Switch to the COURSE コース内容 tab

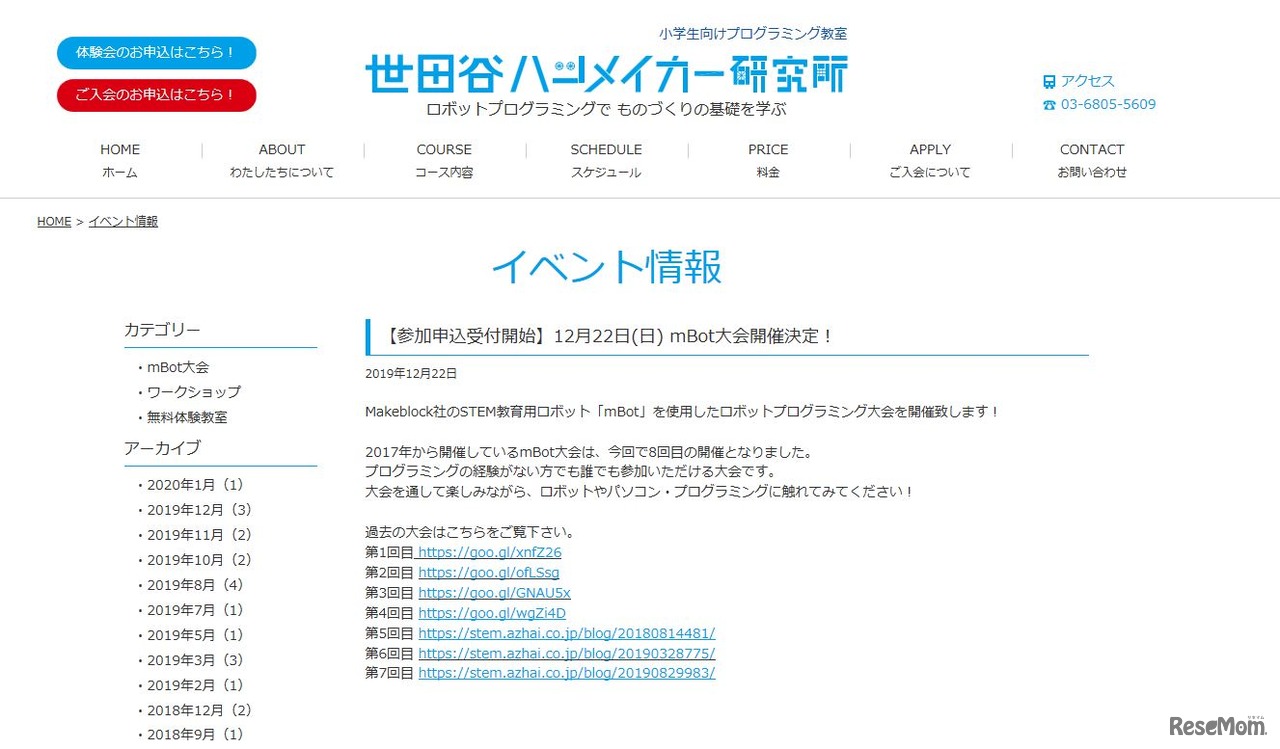point(443,160)
